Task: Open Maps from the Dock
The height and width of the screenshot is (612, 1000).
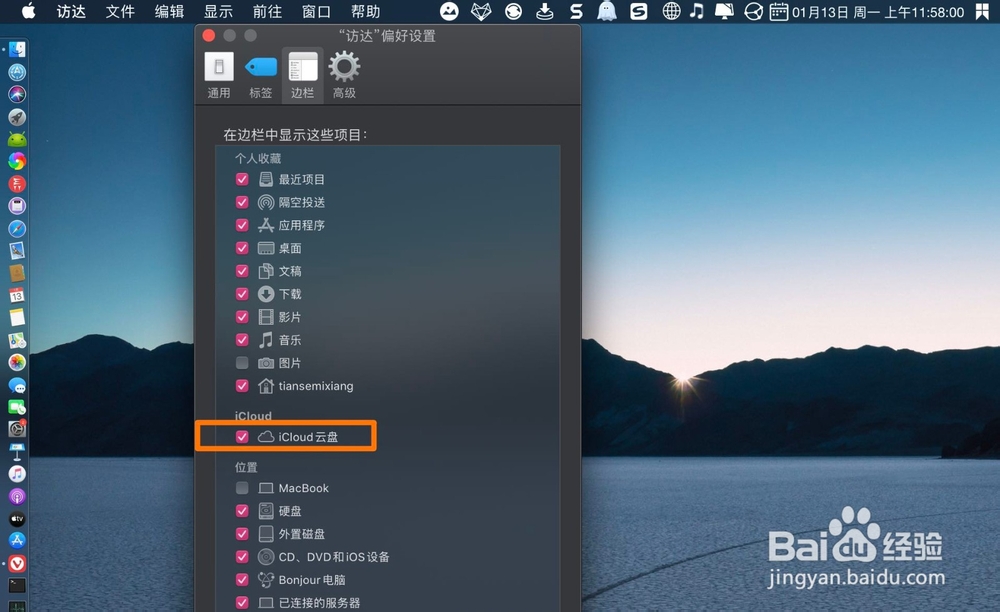Action: tap(17, 340)
